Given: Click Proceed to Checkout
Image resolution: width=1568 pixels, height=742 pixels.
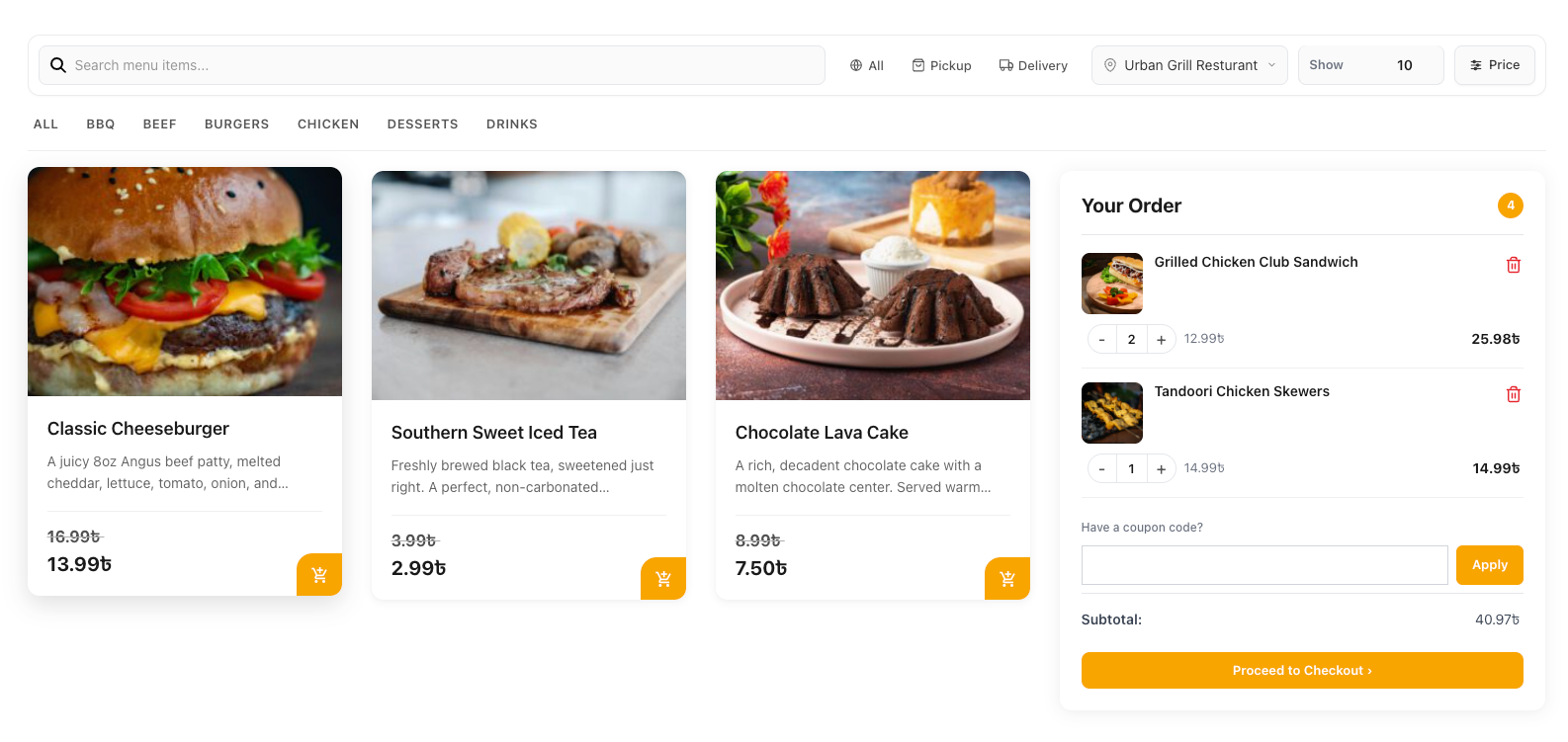Looking at the screenshot, I should [1302, 670].
